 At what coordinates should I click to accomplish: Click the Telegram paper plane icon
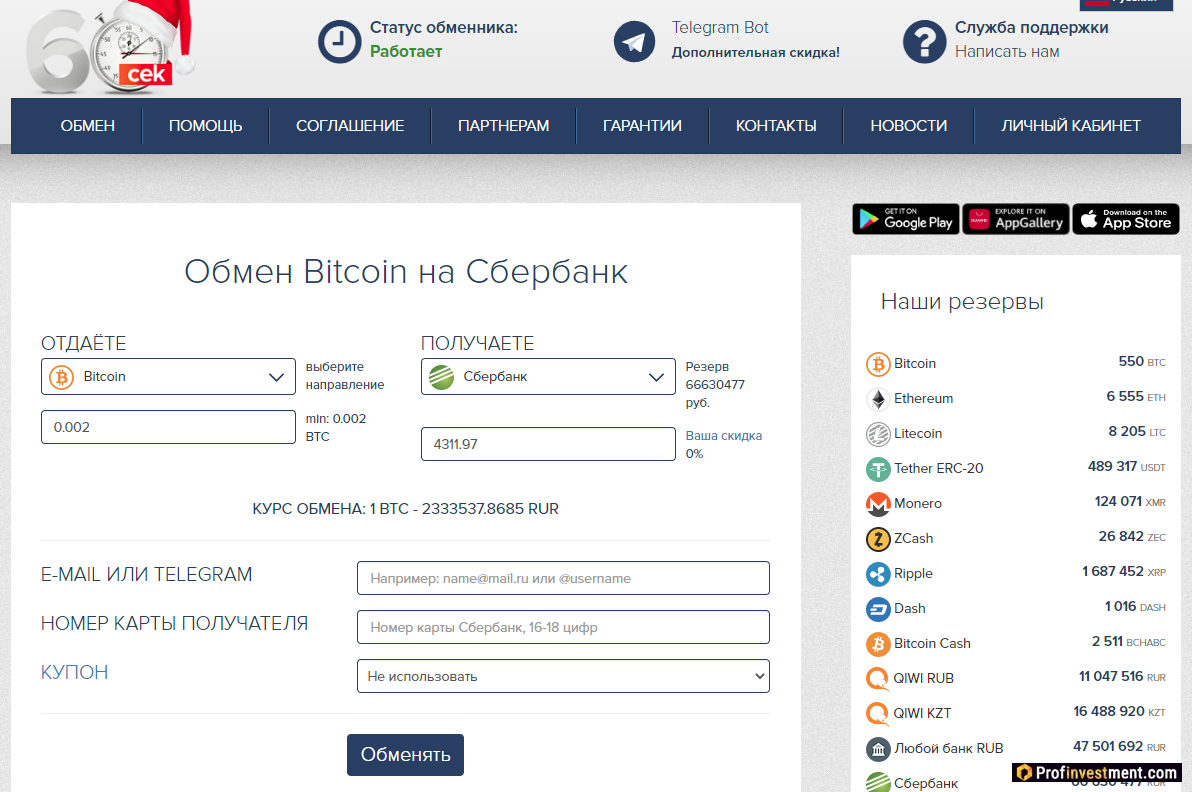(634, 42)
